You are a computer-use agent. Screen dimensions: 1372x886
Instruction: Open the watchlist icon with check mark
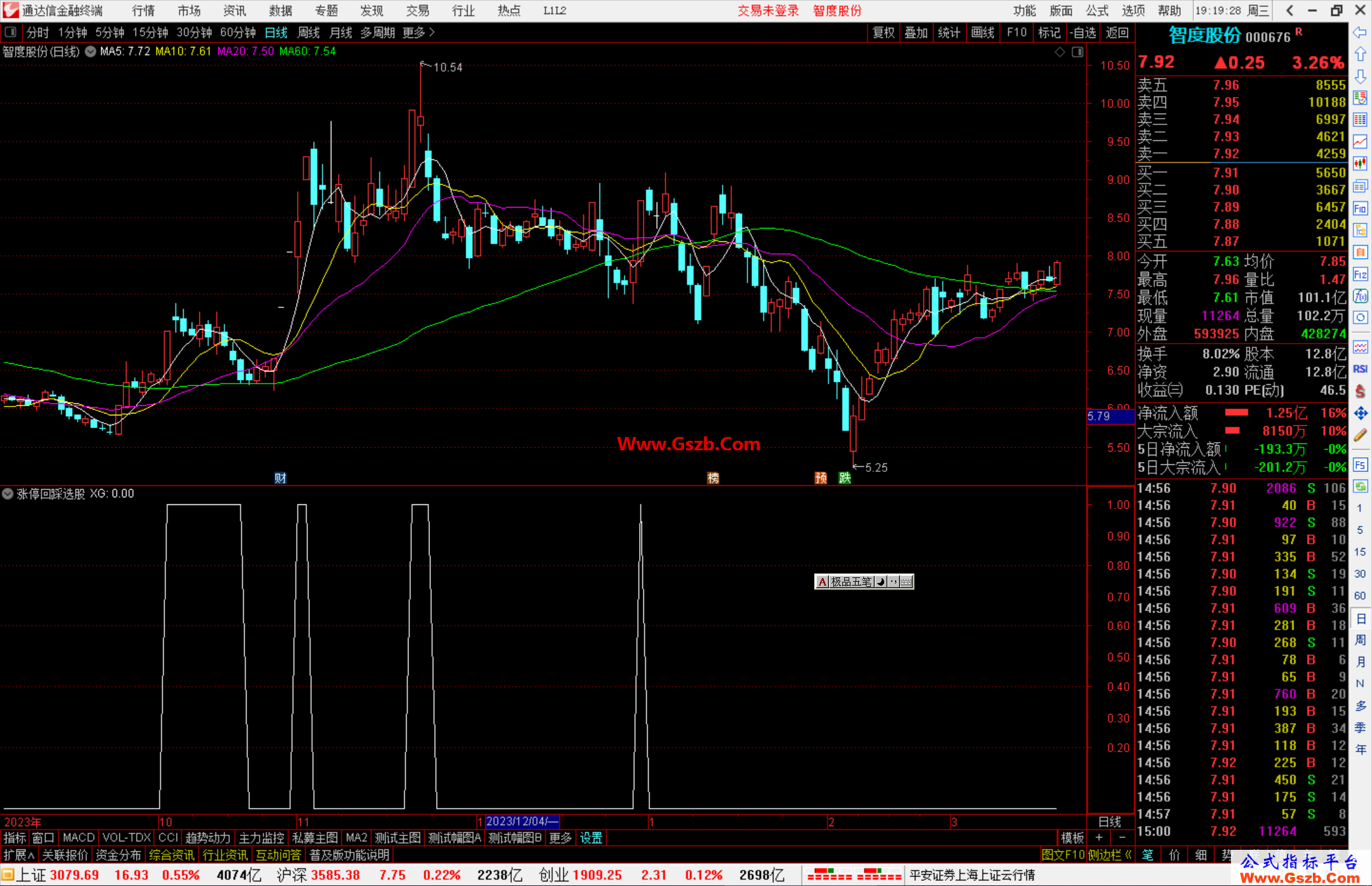(x=1360, y=98)
